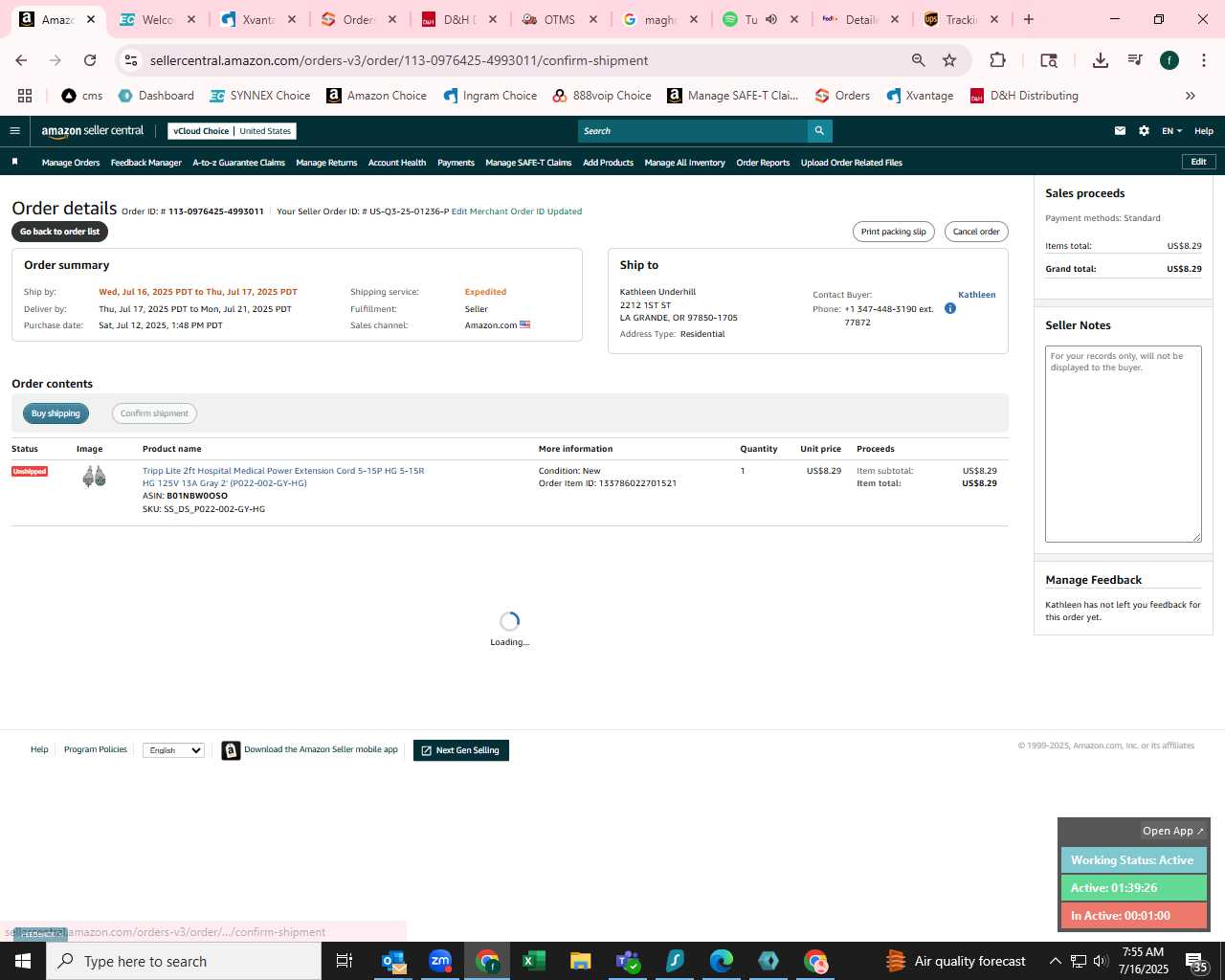Click Print packing slip button
This screenshot has width=1225, height=980.
pyautogui.click(x=893, y=232)
